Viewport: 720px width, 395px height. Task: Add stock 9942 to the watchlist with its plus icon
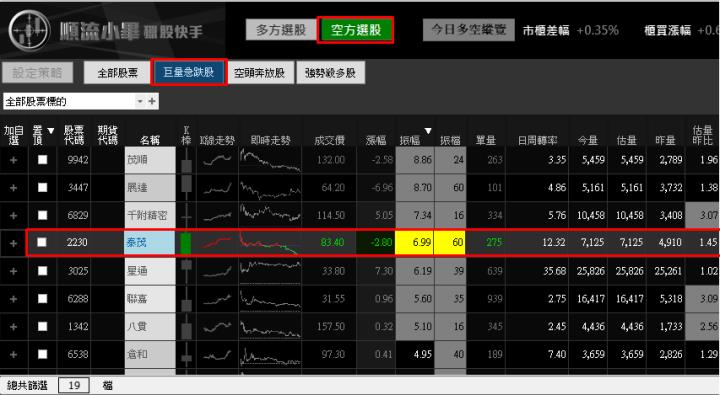click(x=13, y=160)
